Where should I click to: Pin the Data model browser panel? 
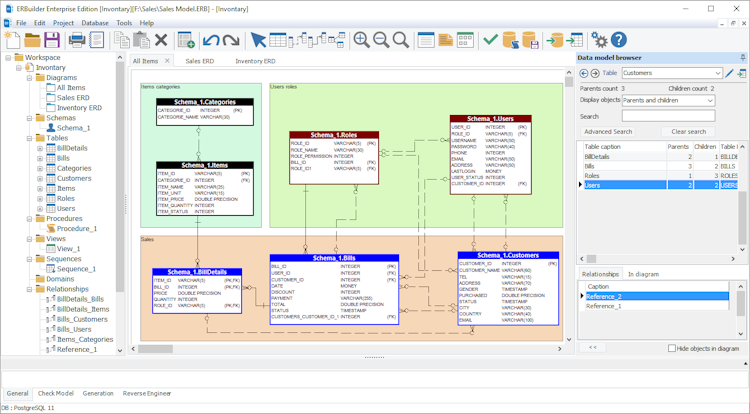pyautogui.click(x=743, y=58)
